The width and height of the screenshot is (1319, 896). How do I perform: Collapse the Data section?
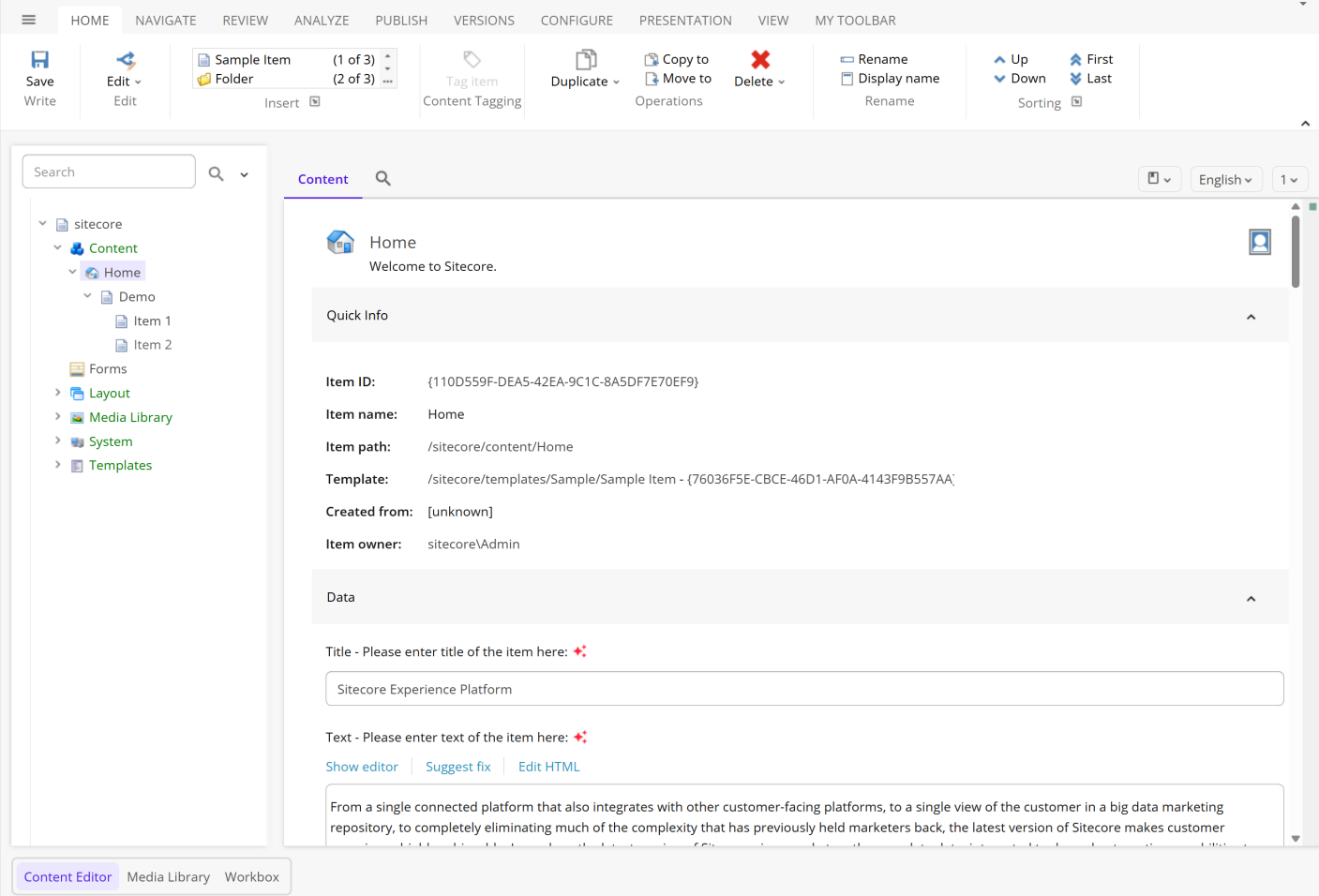[1251, 599]
